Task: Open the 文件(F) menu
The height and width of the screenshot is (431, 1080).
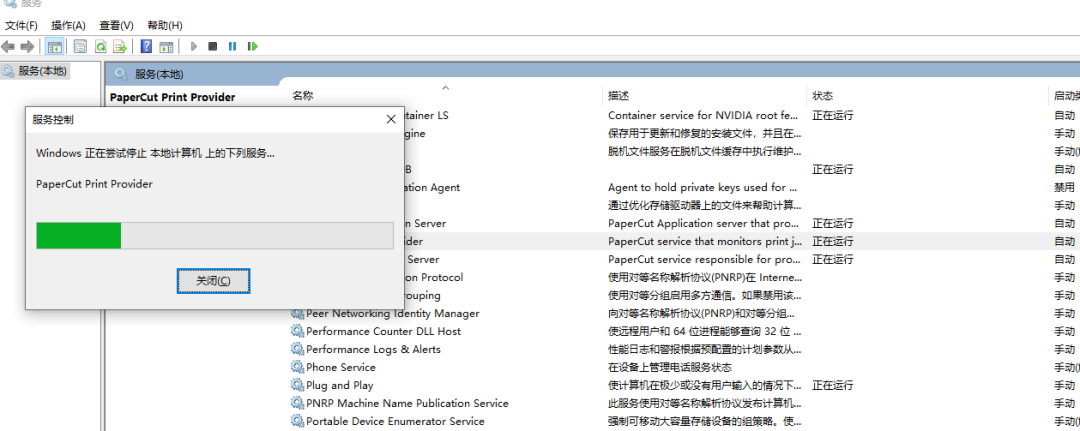Action: [x=21, y=25]
